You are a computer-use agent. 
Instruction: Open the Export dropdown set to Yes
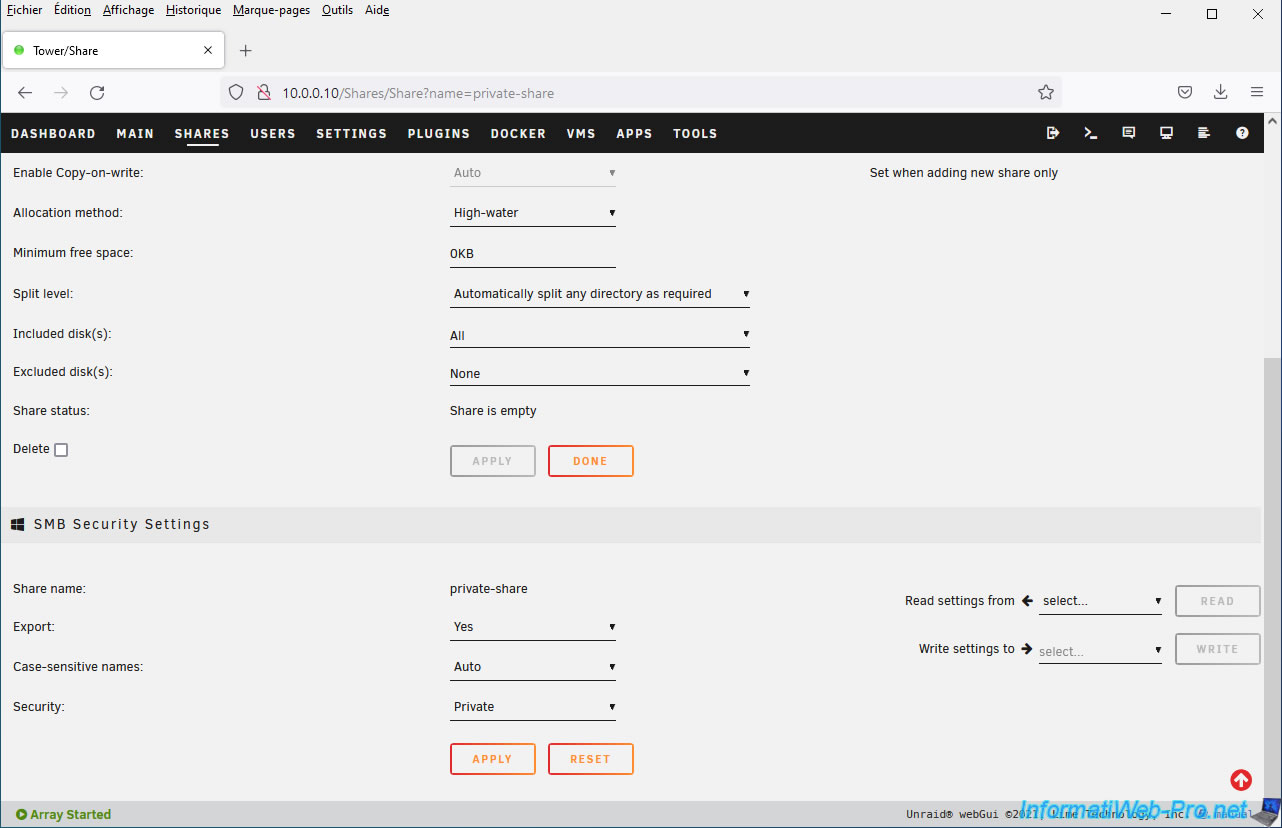pyautogui.click(x=532, y=627)
